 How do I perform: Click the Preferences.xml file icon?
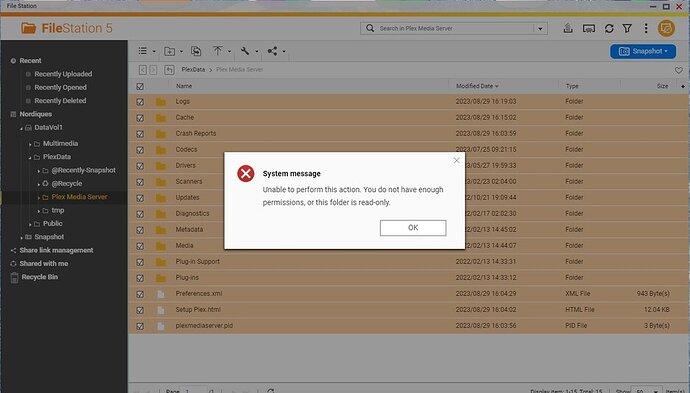point(161,294)
